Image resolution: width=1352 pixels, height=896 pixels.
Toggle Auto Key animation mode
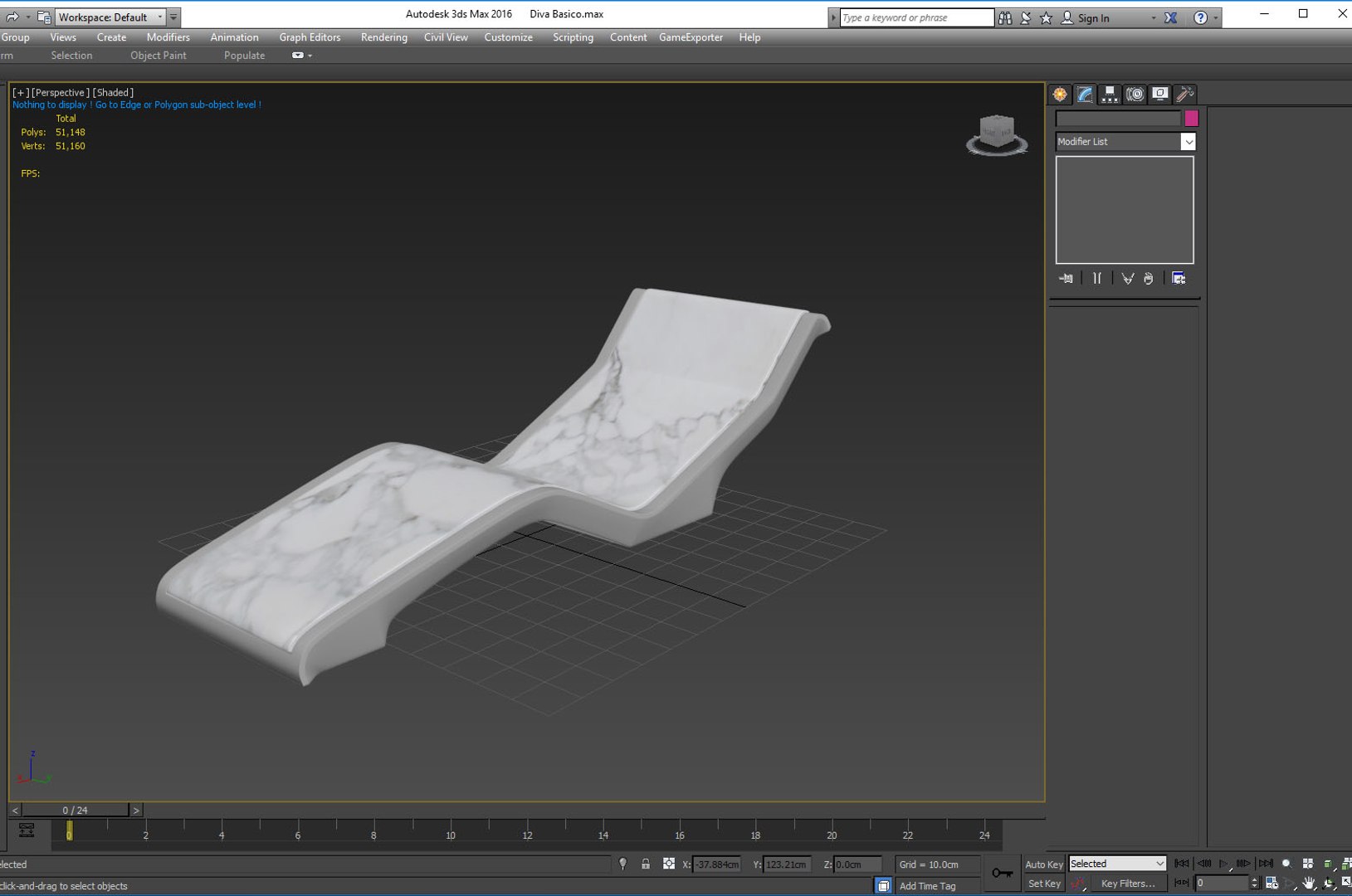[x=1043, y=864]
